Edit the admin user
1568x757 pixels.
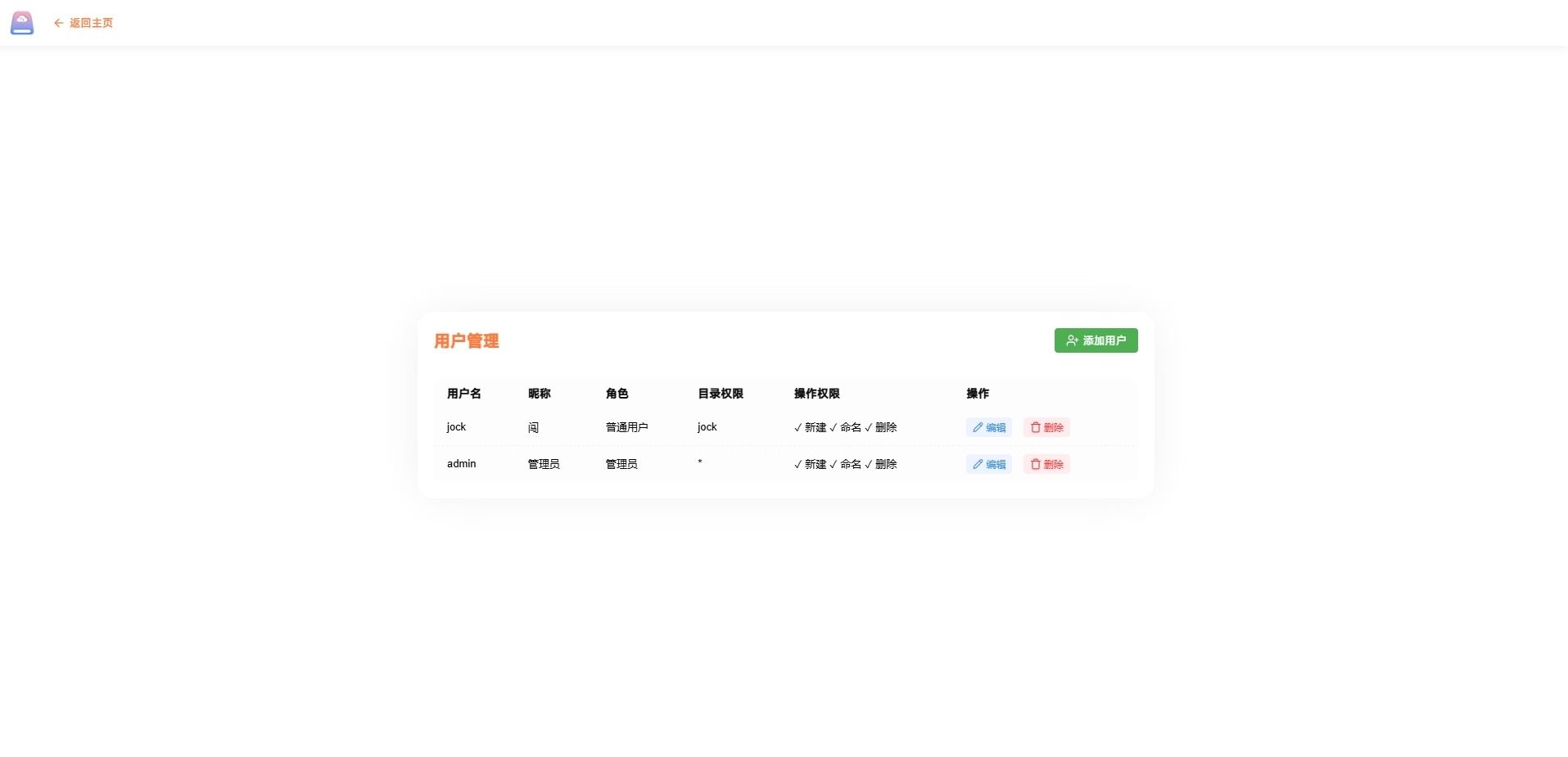(989, 464)
